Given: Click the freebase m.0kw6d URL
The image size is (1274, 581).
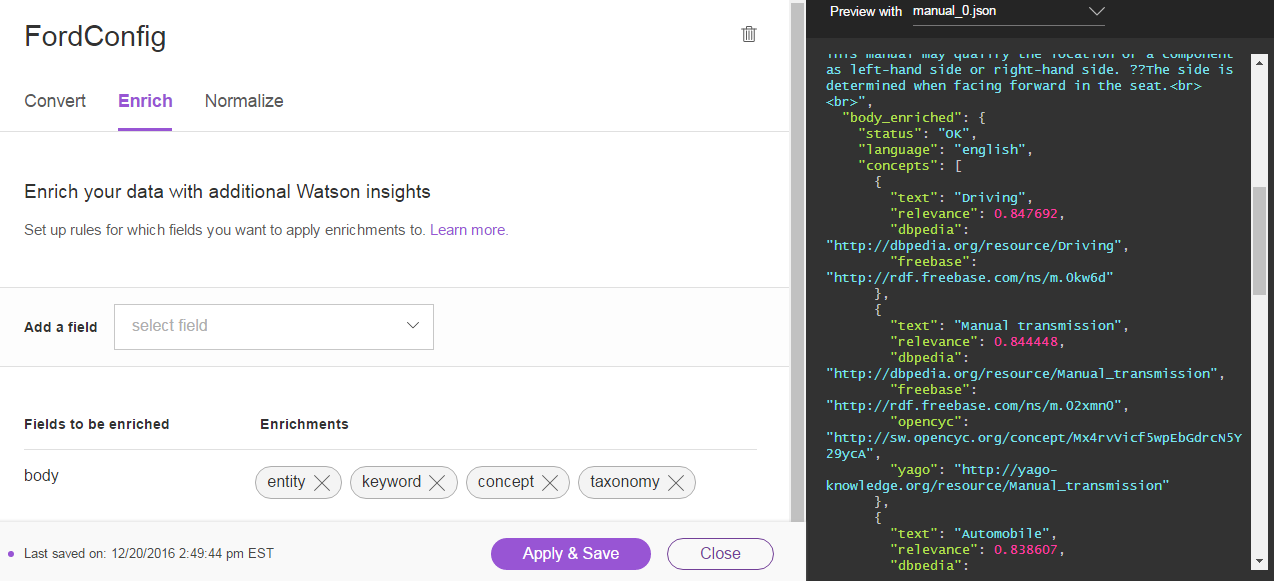Looking at the screenshot, I should [x=969, y=277].
